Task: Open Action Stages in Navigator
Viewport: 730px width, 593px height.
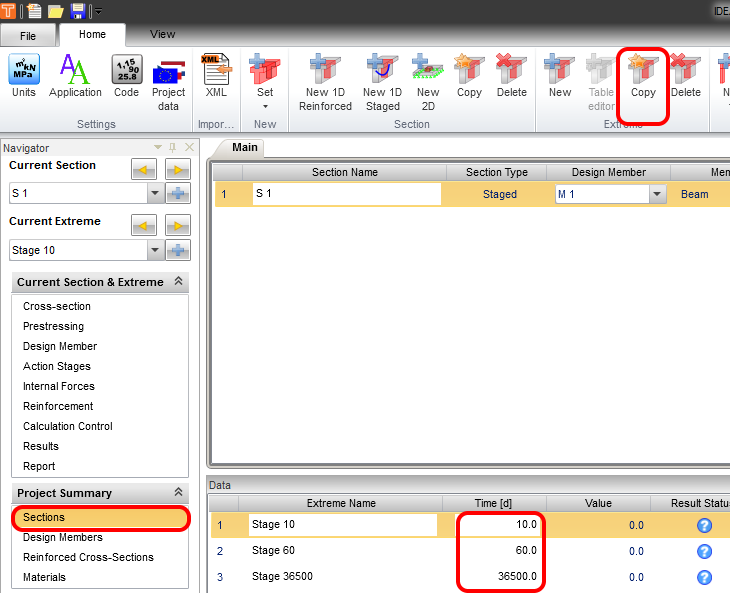Action: (x=57, y=366)
